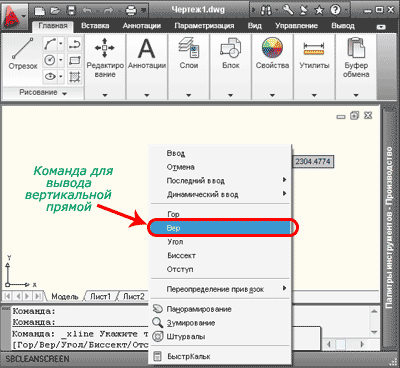Click the Save icon in quick access toolbar

(71, 11)
